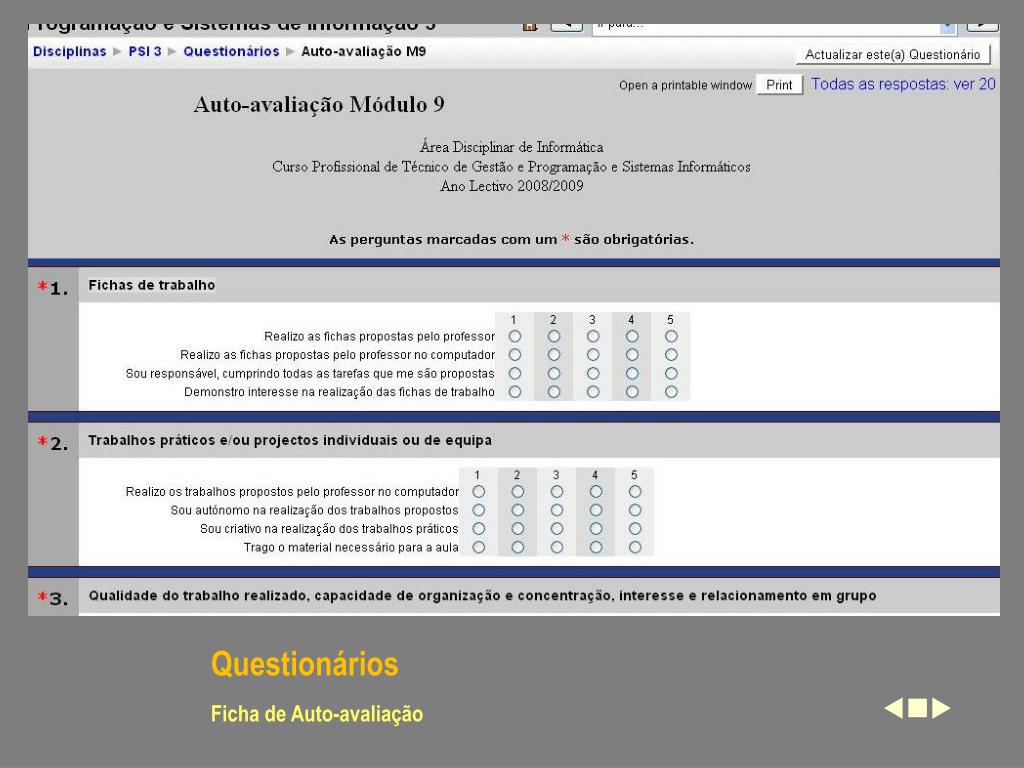Rate 2 for 'Demonstro interesse na realização das fichas'

554,392
